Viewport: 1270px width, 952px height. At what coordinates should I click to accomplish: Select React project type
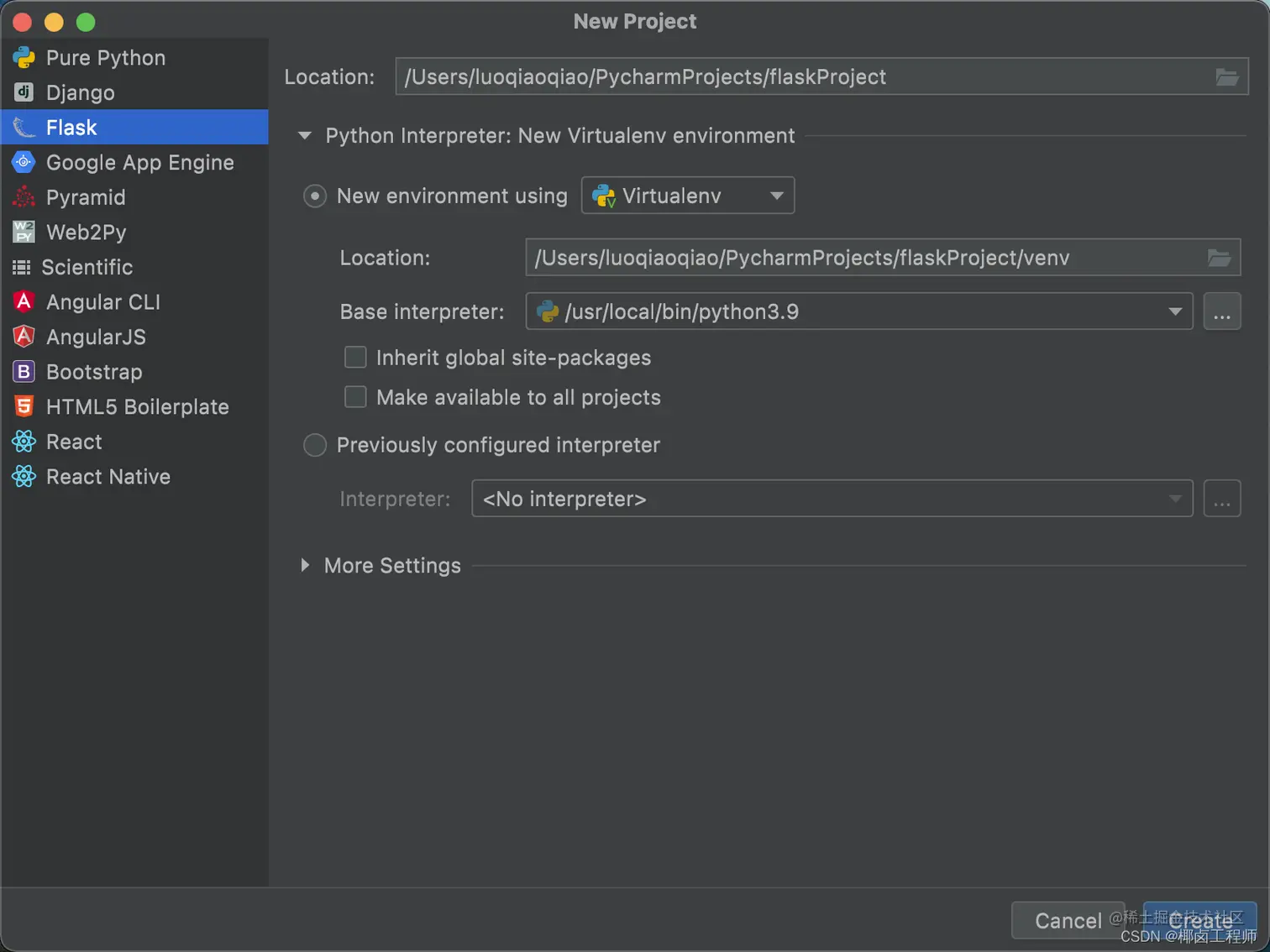pos(134,442)
